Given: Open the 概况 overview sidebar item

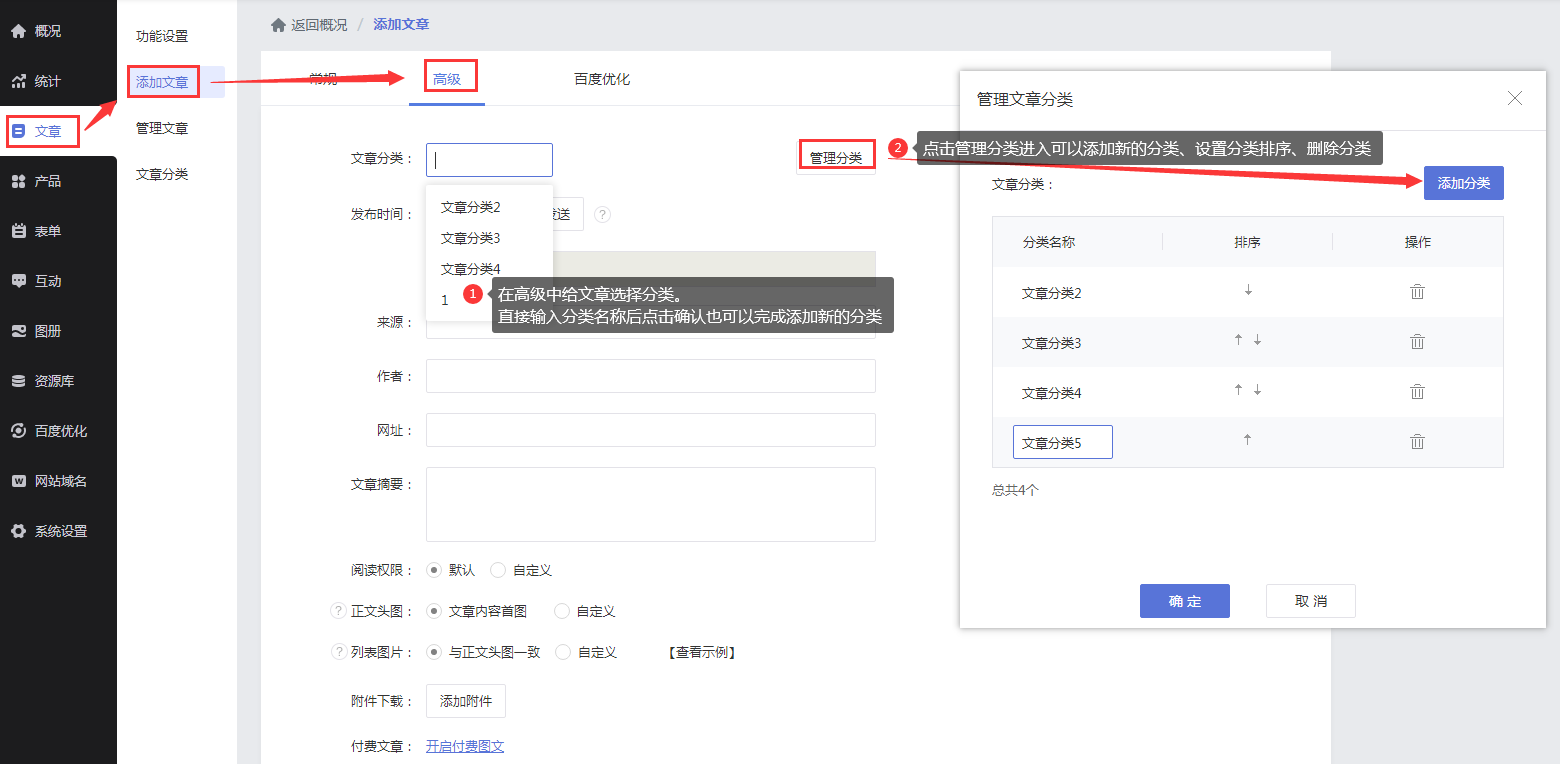Looking at the screenshot, I should coord(58,31).
